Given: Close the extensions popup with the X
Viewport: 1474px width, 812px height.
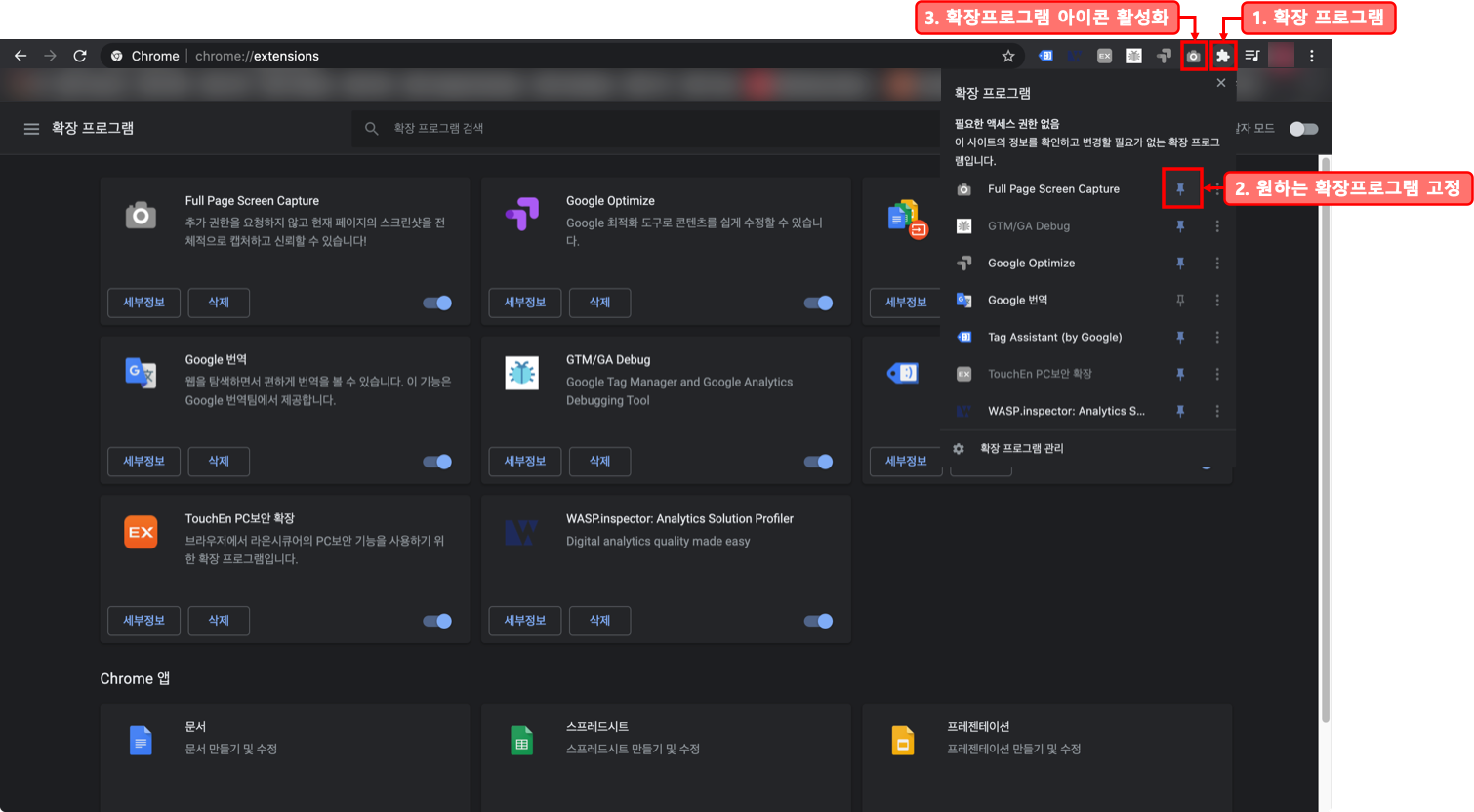Looking at the screenshot, I should 1221,83.
